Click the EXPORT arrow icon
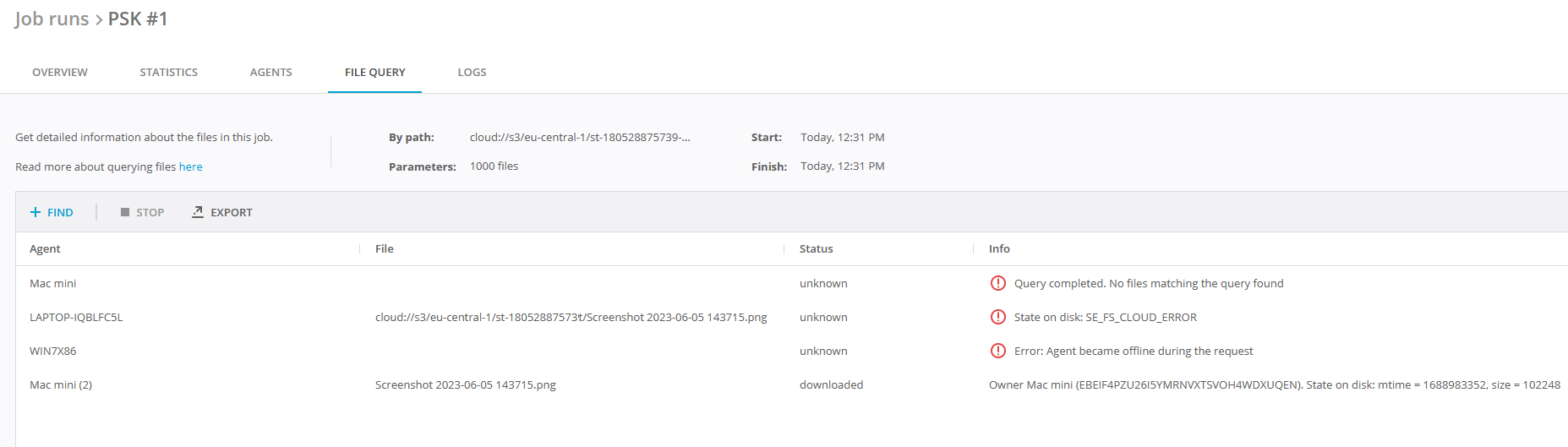Image resolution: width=1568 pixels, height=447 pixels. [198, 212]
